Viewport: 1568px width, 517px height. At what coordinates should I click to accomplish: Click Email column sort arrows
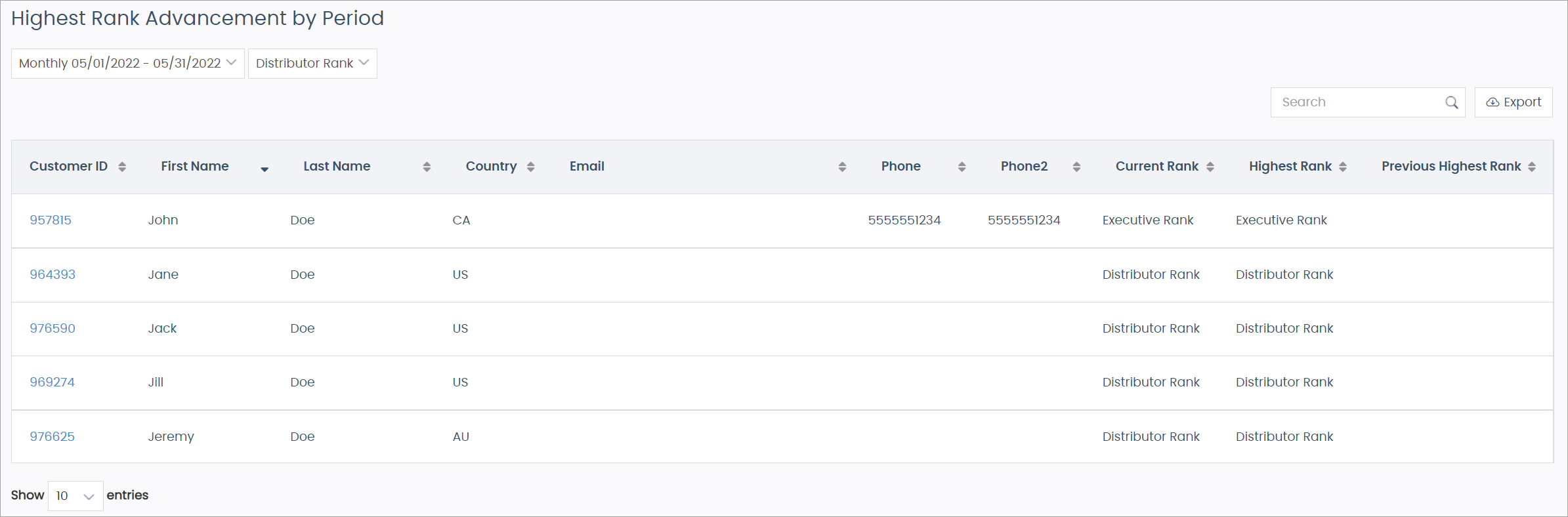842,167
